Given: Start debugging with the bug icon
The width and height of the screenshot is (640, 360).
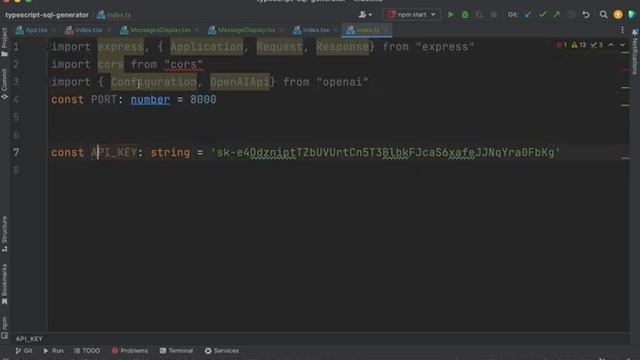Looking at the screenshot, I should pyautogui.click(x=465, y=15).
